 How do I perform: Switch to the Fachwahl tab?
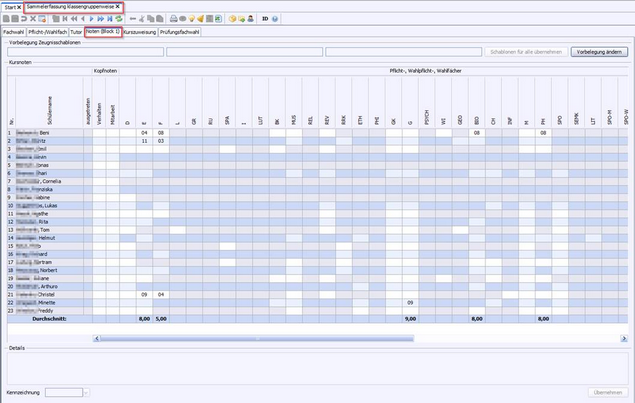(x=14, y=32)
